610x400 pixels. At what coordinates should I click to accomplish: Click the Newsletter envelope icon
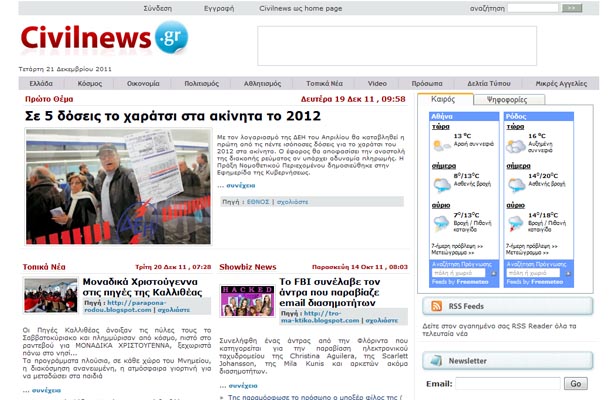(436, 360)
